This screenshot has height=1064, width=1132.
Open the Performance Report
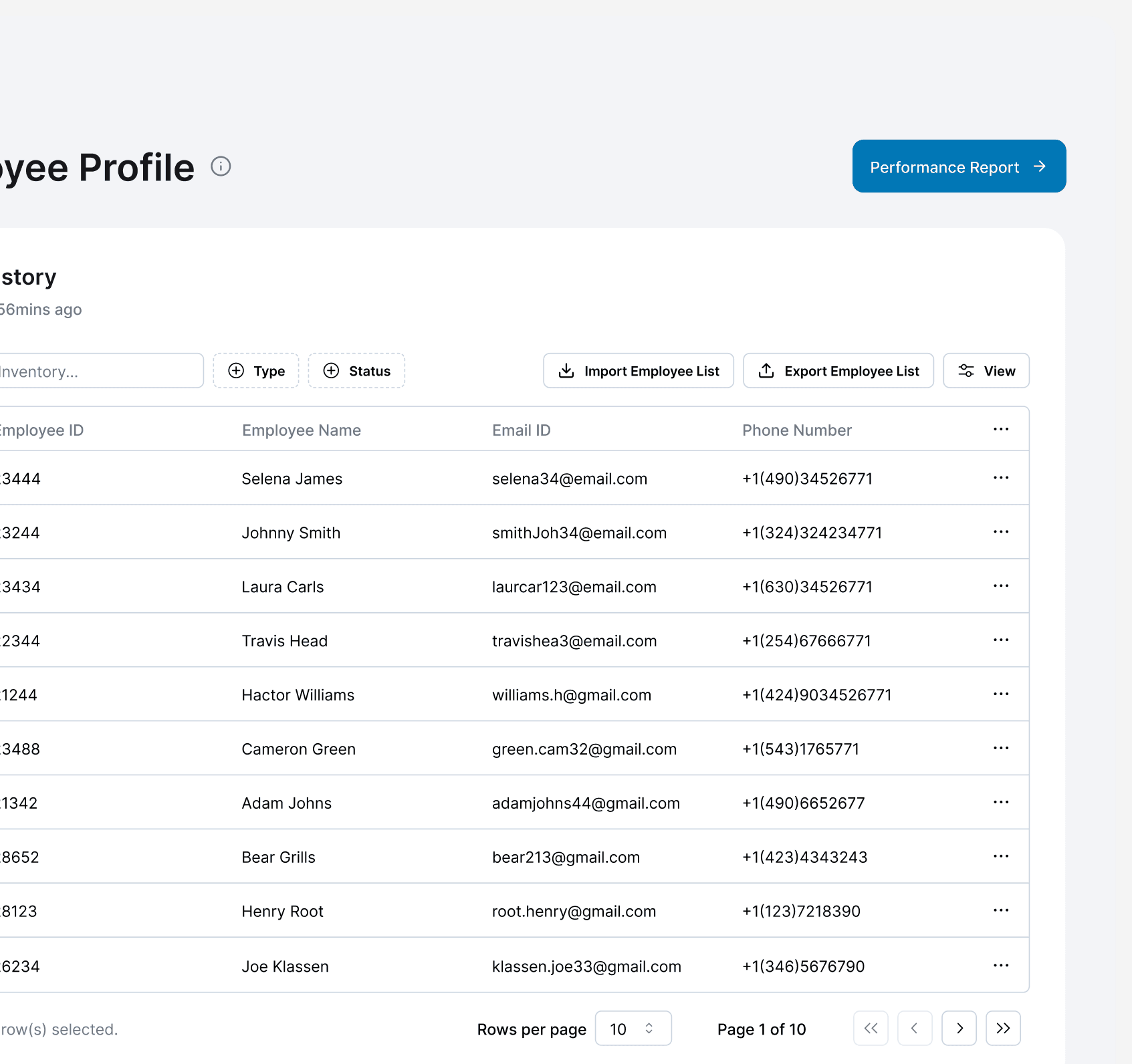coord(957,166)
